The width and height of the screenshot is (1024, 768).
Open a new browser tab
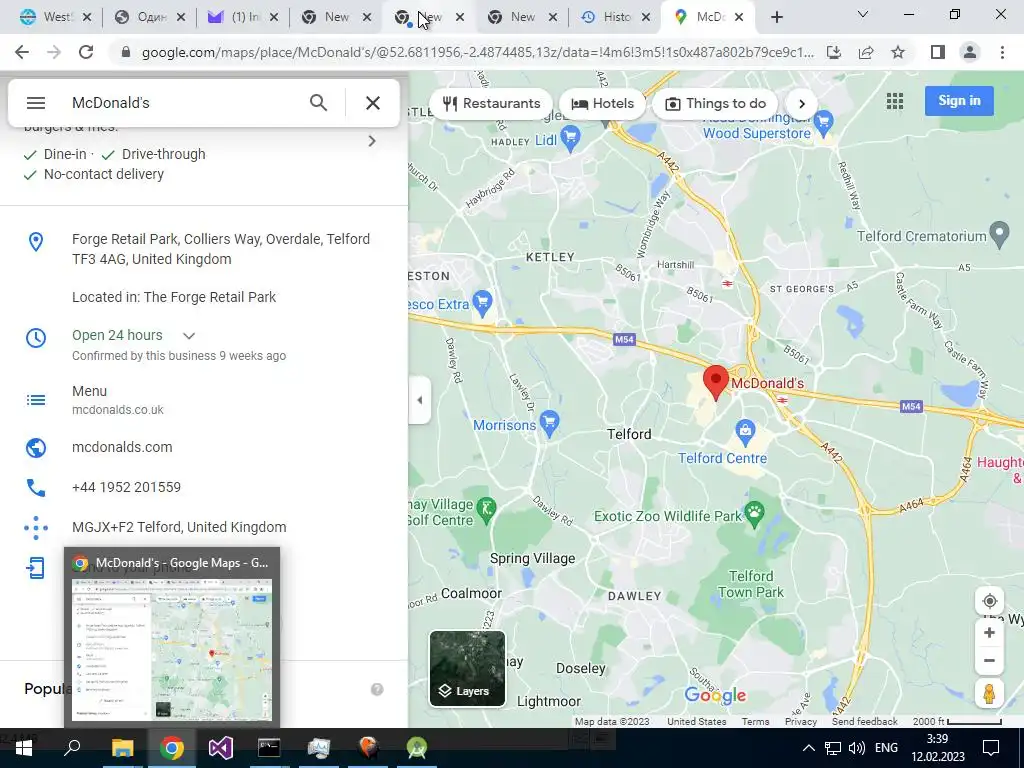(x=776, y=17)
